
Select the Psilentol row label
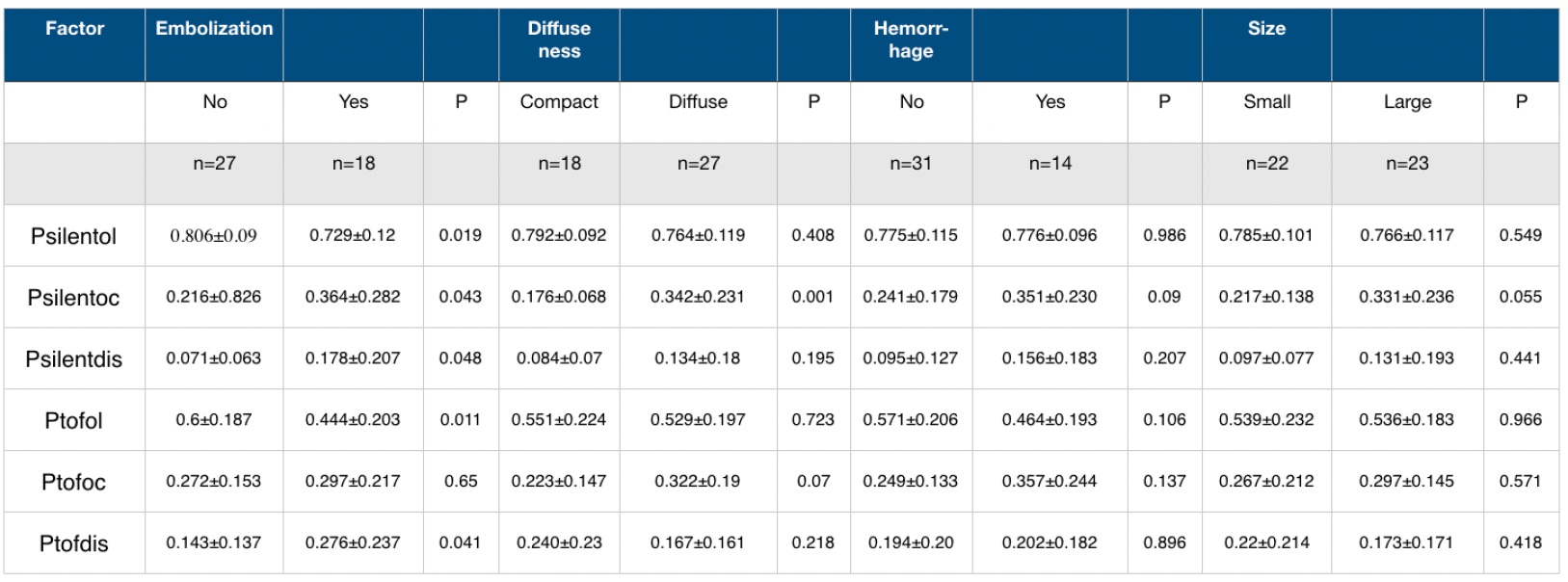(74, 236)
